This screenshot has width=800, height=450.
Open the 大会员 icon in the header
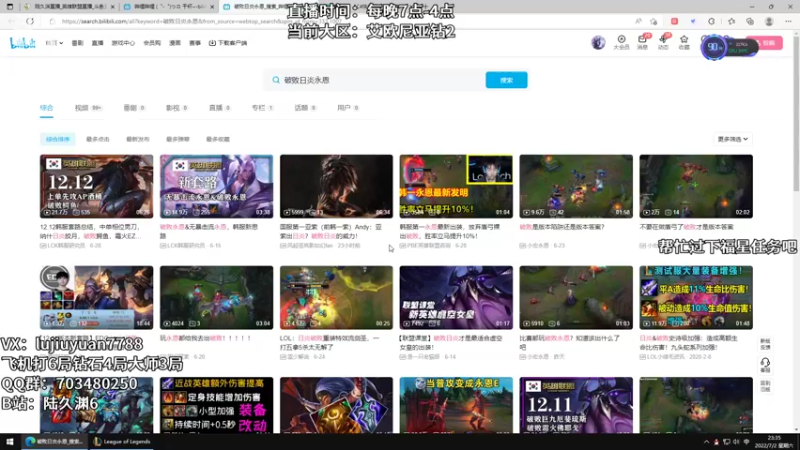tap(621, 43)
